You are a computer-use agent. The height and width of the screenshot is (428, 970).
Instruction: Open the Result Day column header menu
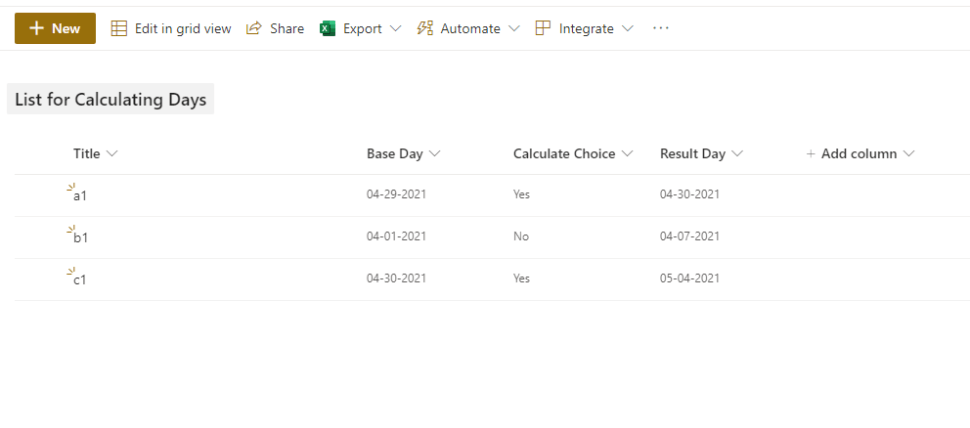pos(702,154)
